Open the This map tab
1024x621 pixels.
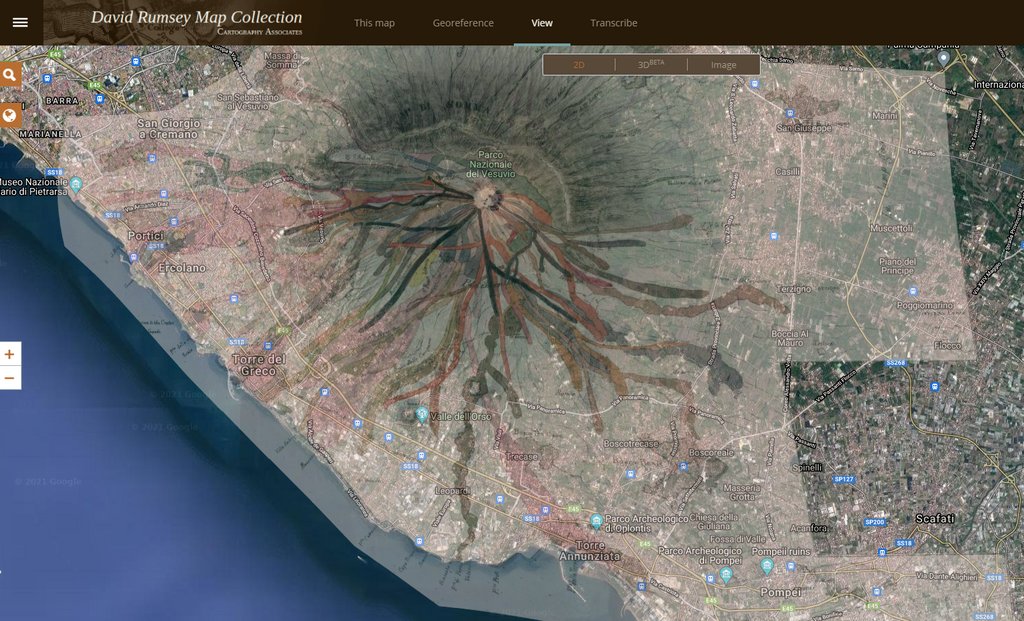(x=374, y=22)
